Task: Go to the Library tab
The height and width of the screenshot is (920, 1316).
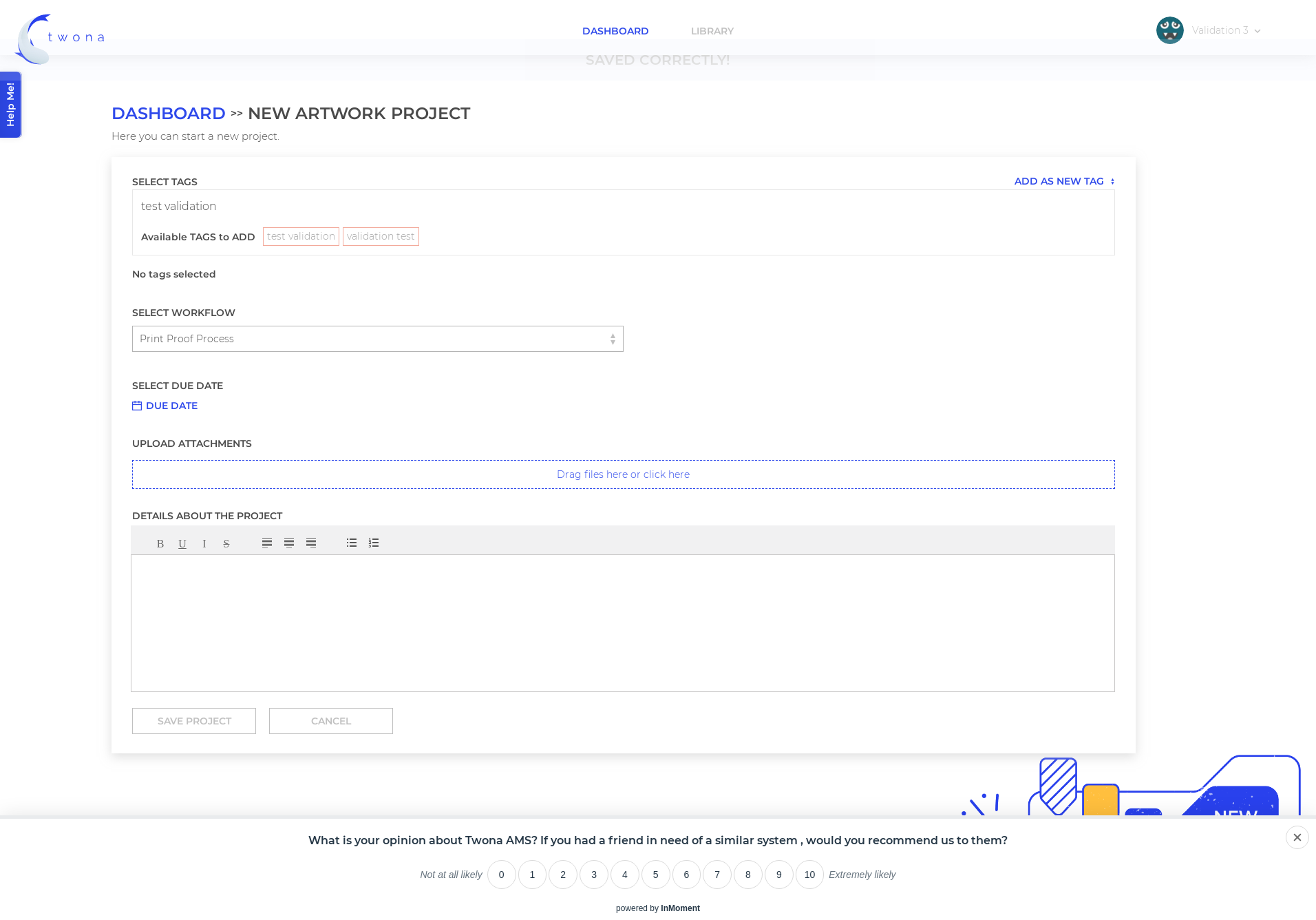Action: 712,31
